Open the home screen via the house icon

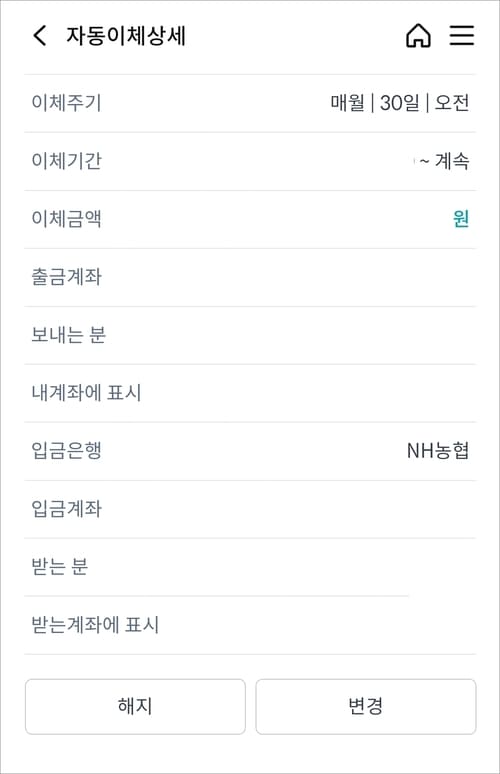418,36
